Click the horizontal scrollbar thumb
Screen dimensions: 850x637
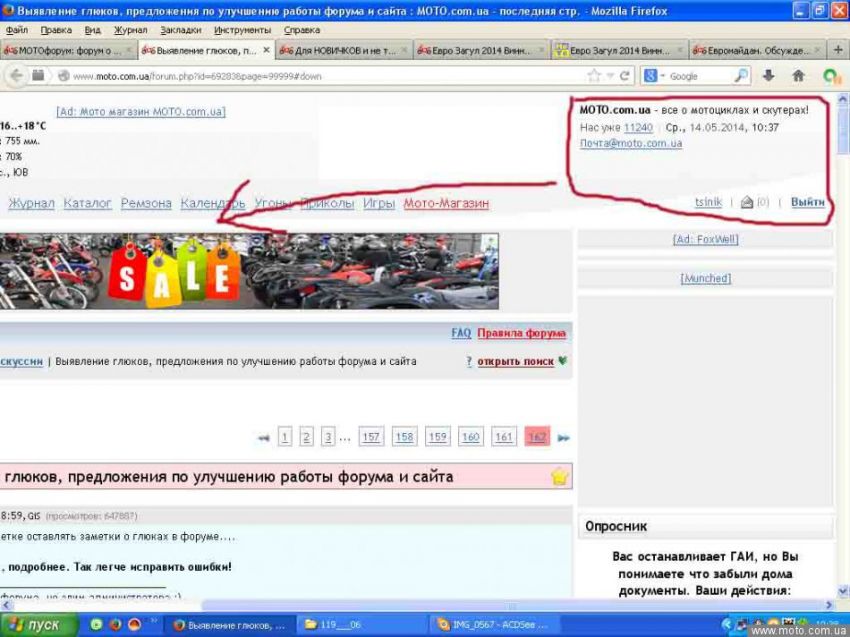(510, 605)
